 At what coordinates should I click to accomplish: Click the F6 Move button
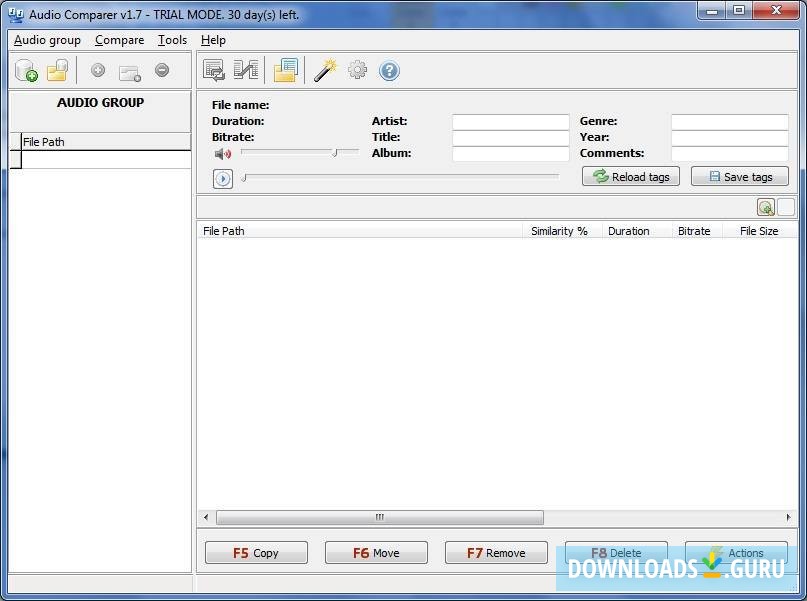pos(376,553)
